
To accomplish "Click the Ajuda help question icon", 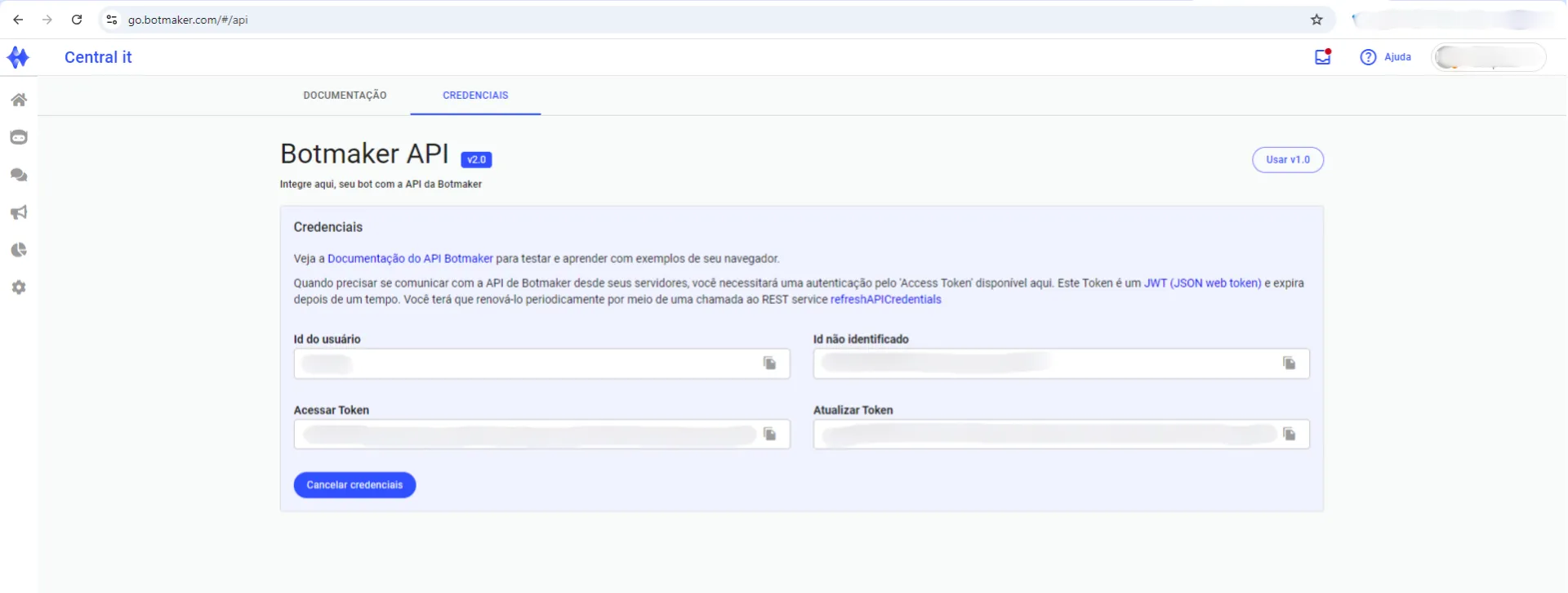I will [x=1368, y=57].
